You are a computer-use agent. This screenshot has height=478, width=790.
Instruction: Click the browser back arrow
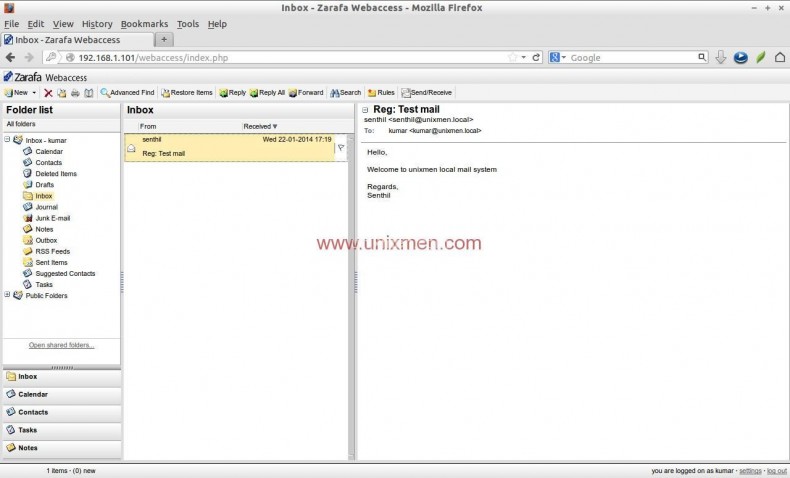[x=10, y=57]
